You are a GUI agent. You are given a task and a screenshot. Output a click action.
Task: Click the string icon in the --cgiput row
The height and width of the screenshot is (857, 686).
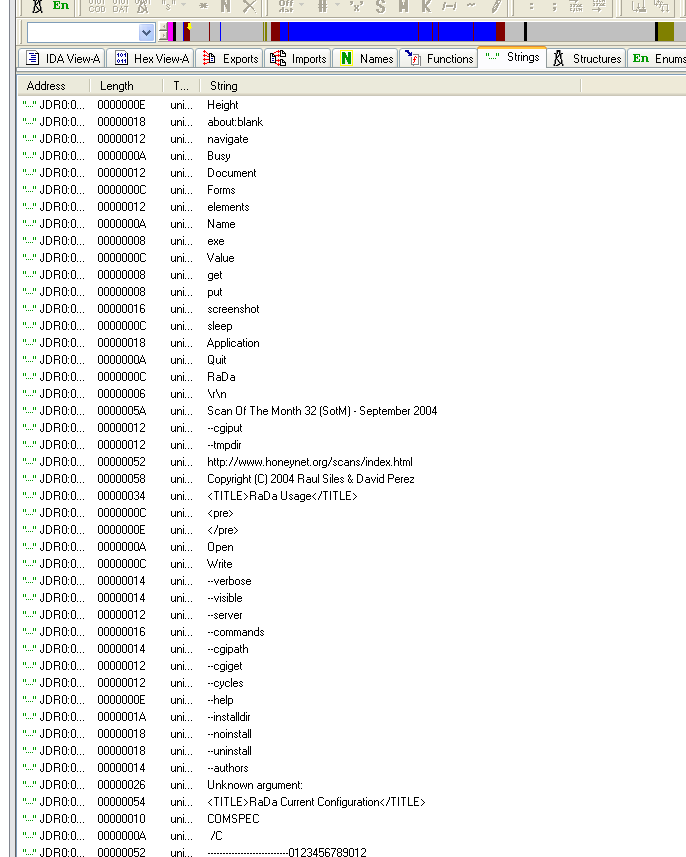(x=30, y=427)
